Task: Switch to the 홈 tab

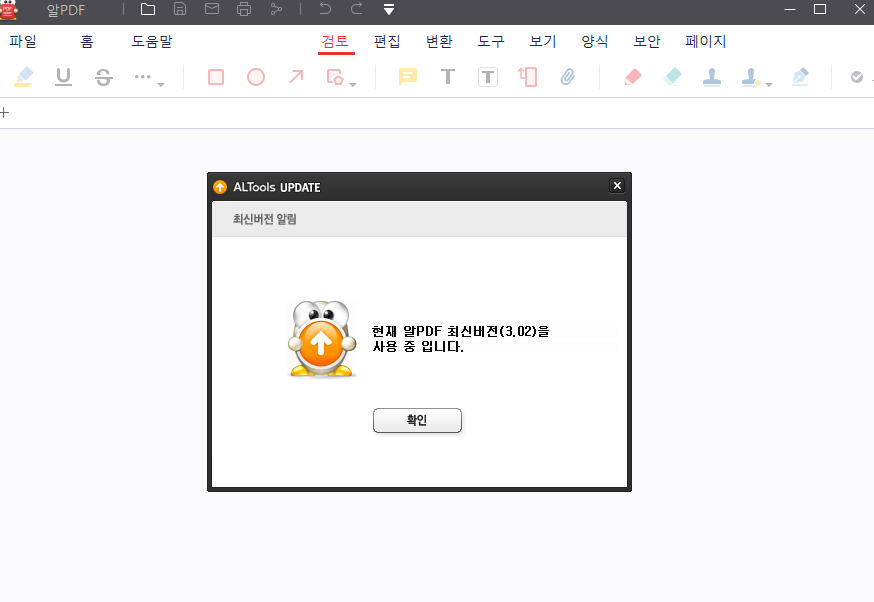Action: point(87,41)
